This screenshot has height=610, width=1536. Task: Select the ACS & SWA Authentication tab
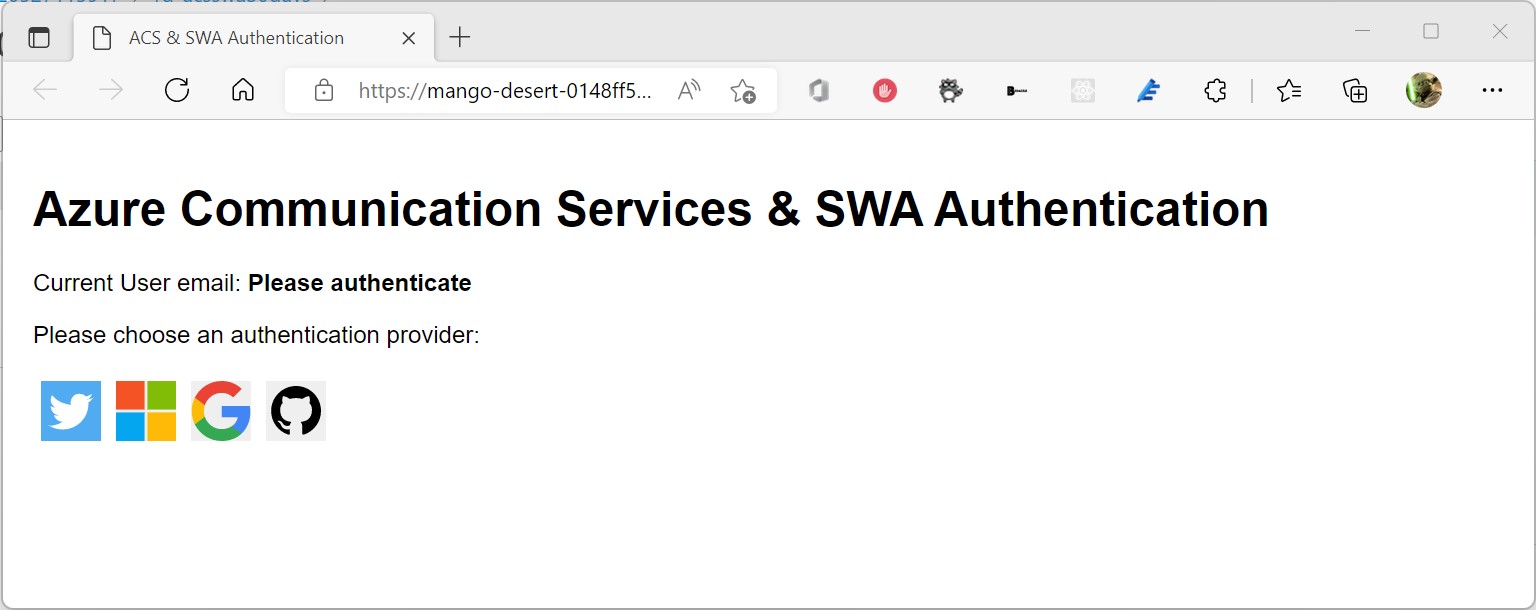tap(254, 38)
